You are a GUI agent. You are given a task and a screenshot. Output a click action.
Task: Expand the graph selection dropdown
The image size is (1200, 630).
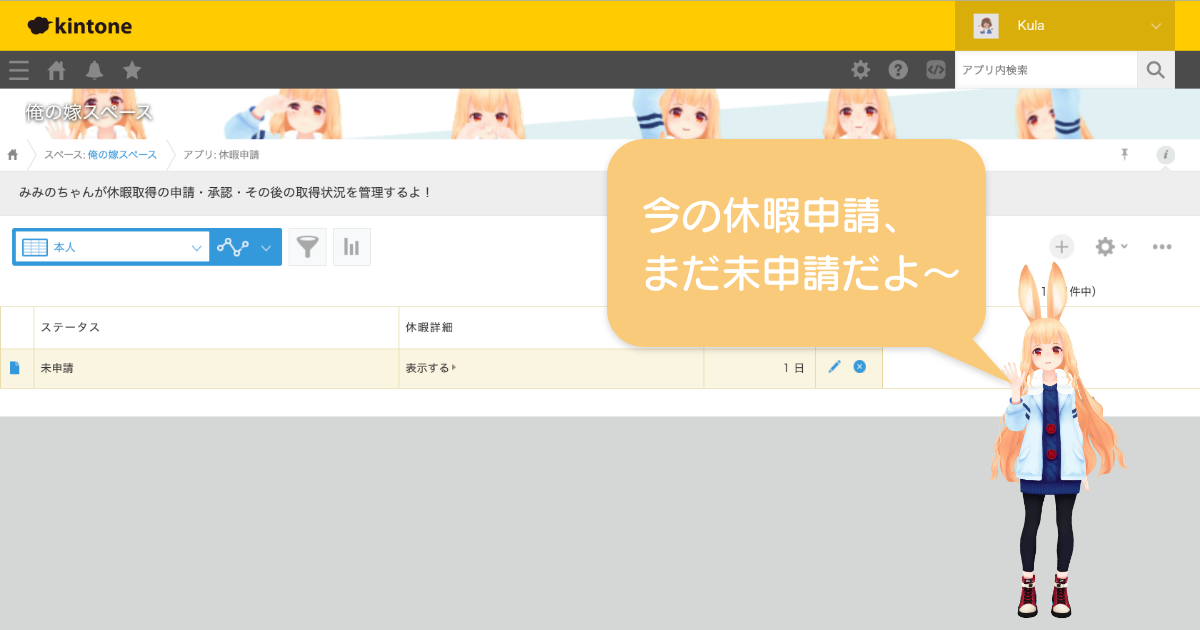coord(265,247)
